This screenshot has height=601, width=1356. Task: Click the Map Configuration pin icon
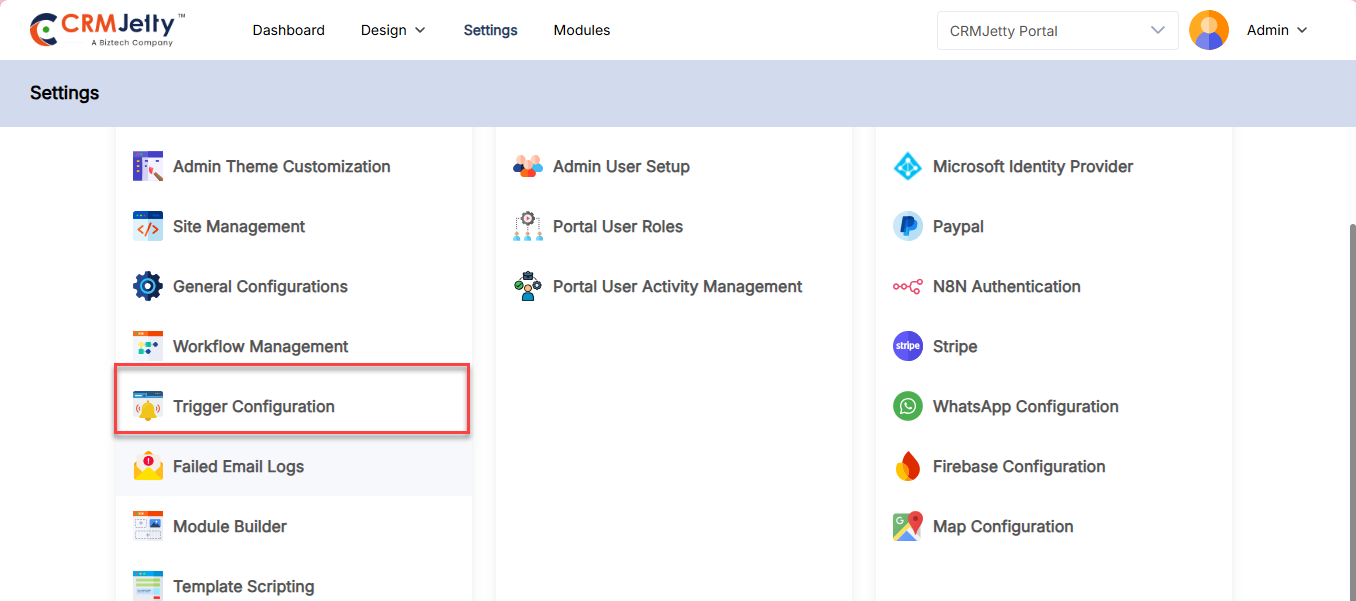pos(907,527)
